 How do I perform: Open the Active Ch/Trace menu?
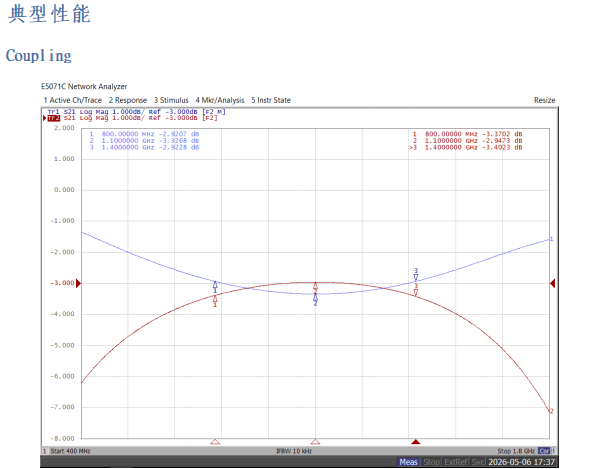click(x=73, y=100)
